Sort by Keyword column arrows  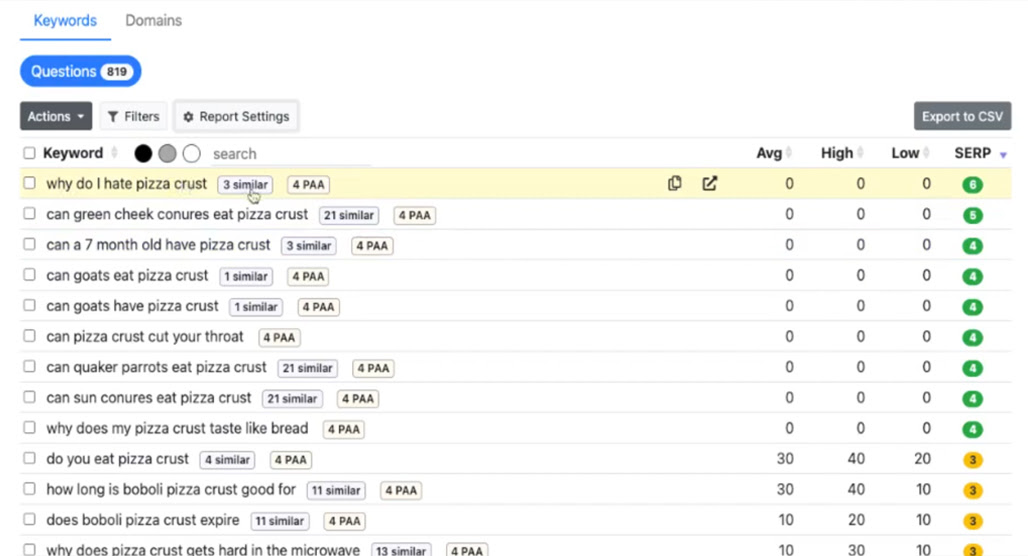[x=114, y=153]
